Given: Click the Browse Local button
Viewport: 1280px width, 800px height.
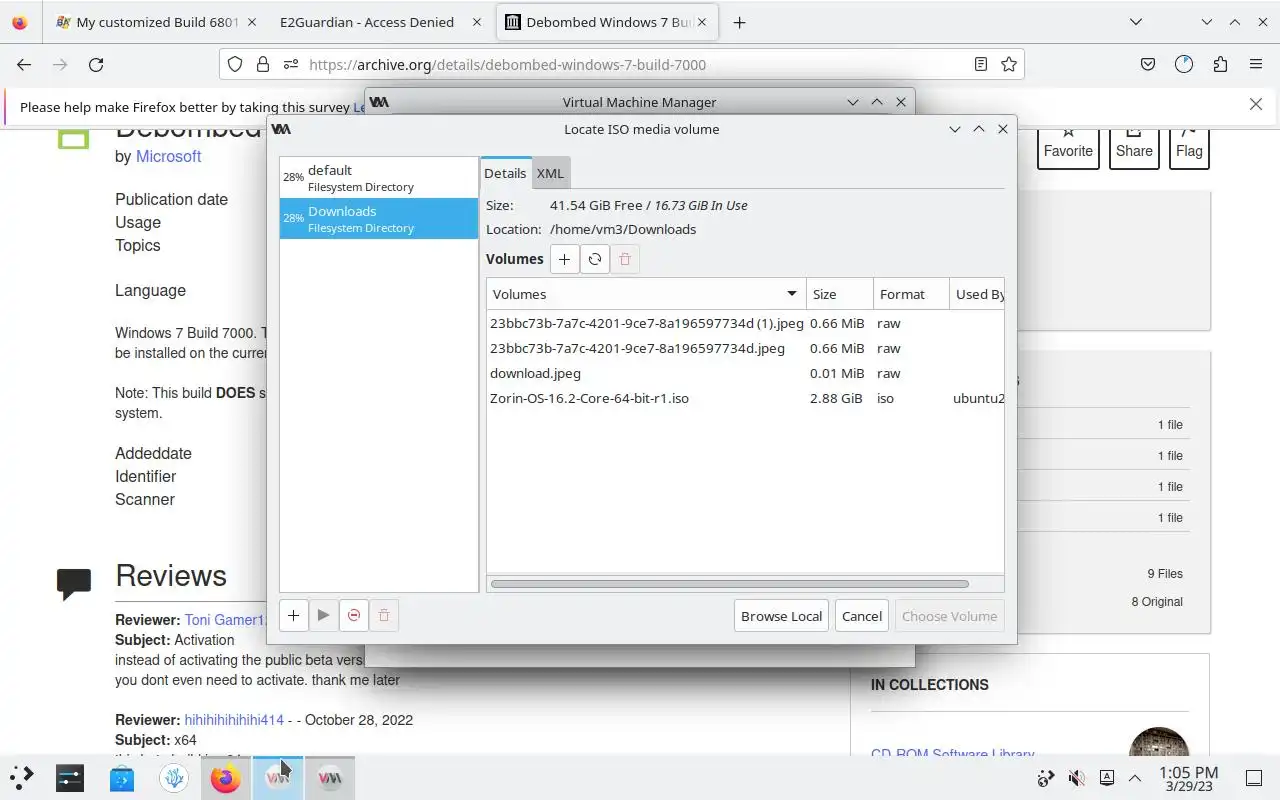Looking at the screenshot, I should pos(781,616).
